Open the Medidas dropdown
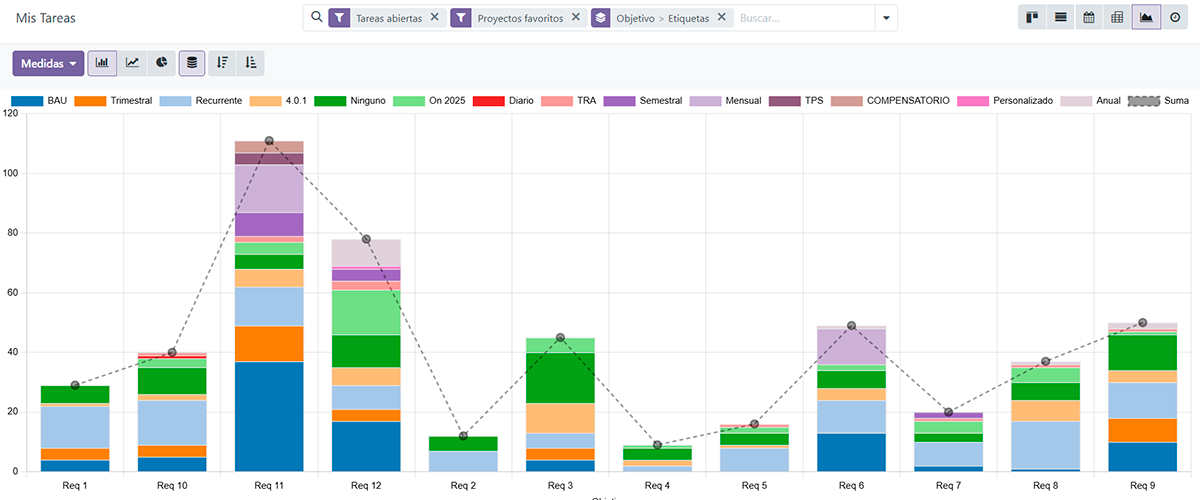 pos(48,63)
